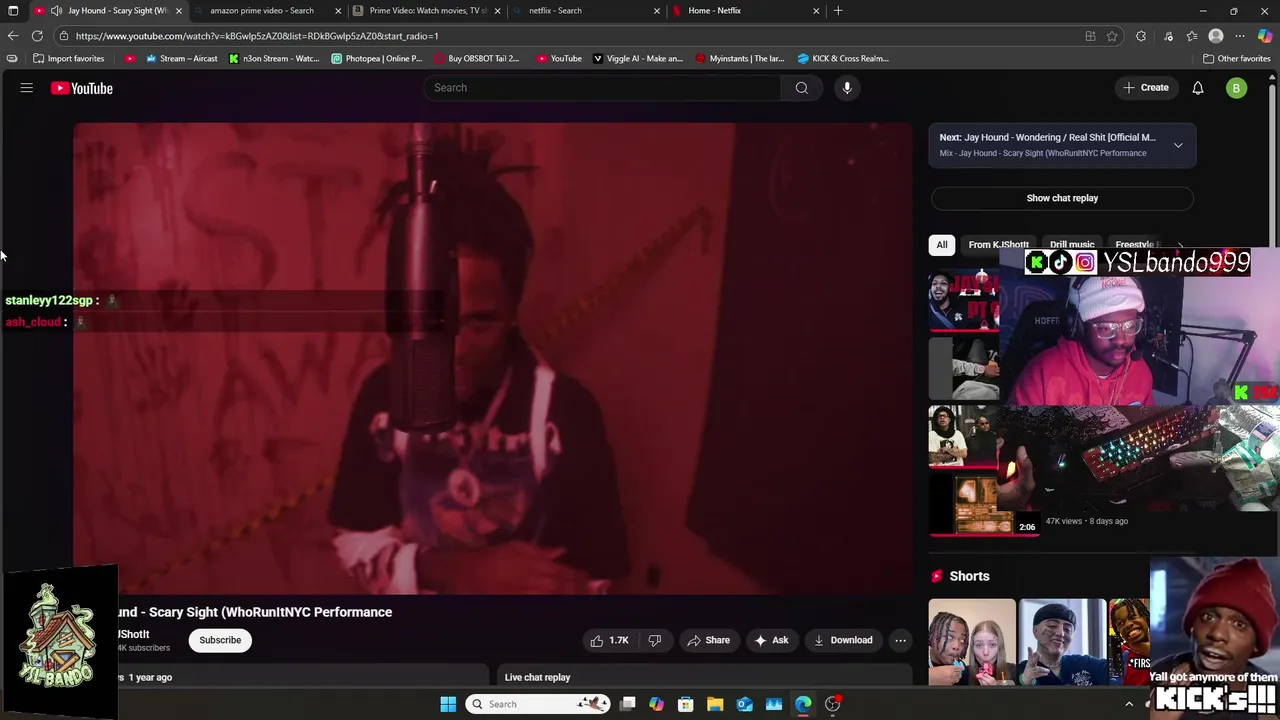
Task: Click Show chat replay button
Action: click(1062, 198)
